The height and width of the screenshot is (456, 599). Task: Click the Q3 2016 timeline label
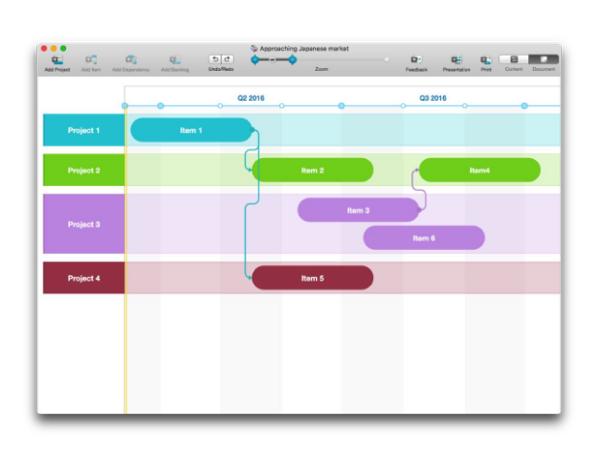pyautogui.click(x=433, y=98)
